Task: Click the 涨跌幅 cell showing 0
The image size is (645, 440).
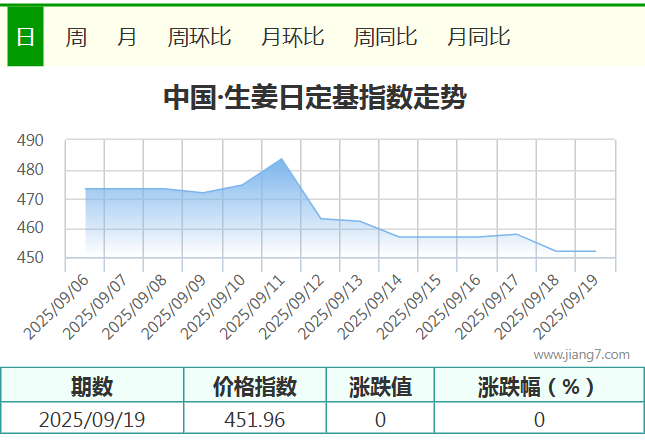Action: [x=539, y=419]
